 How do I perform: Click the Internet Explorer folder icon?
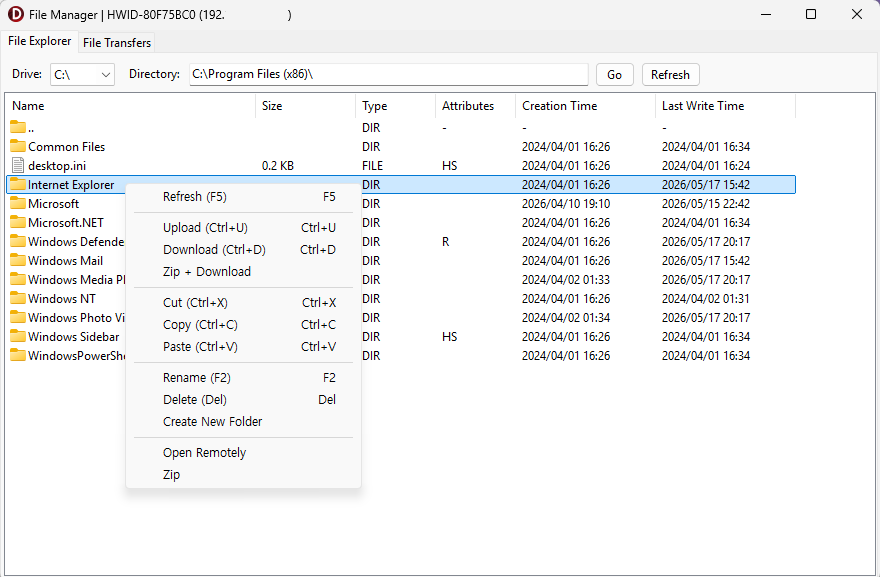point(18,184)
